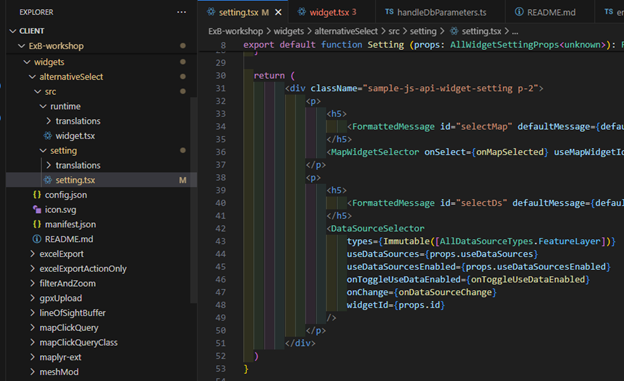624x381 pixels.
Task: Click MapWidgetSelector on line 36
Action: tap(375, 152)
